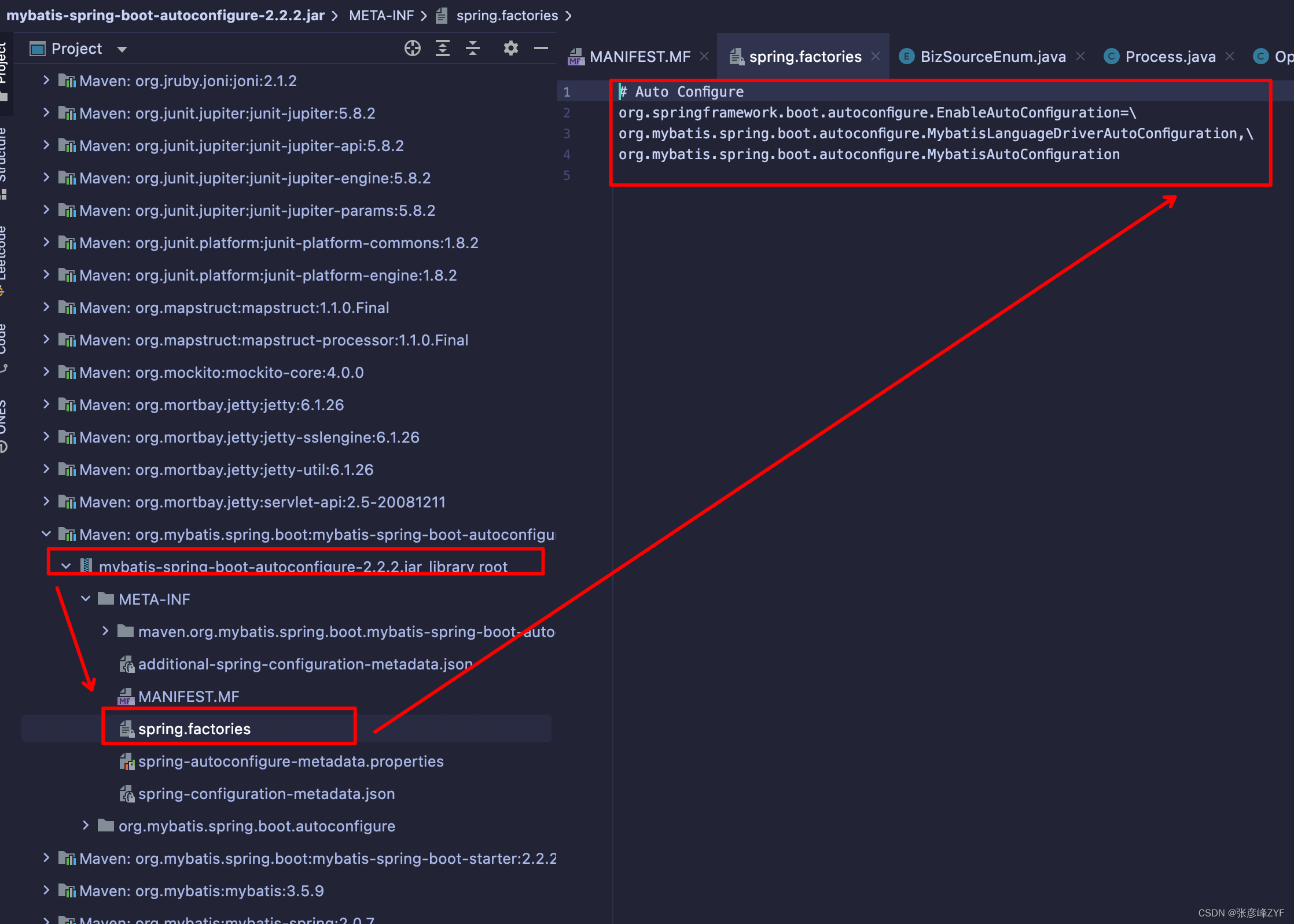Screen dimensions: 1294x924
Task: Click the jar archive icon of library root
Action: (86, 565)
